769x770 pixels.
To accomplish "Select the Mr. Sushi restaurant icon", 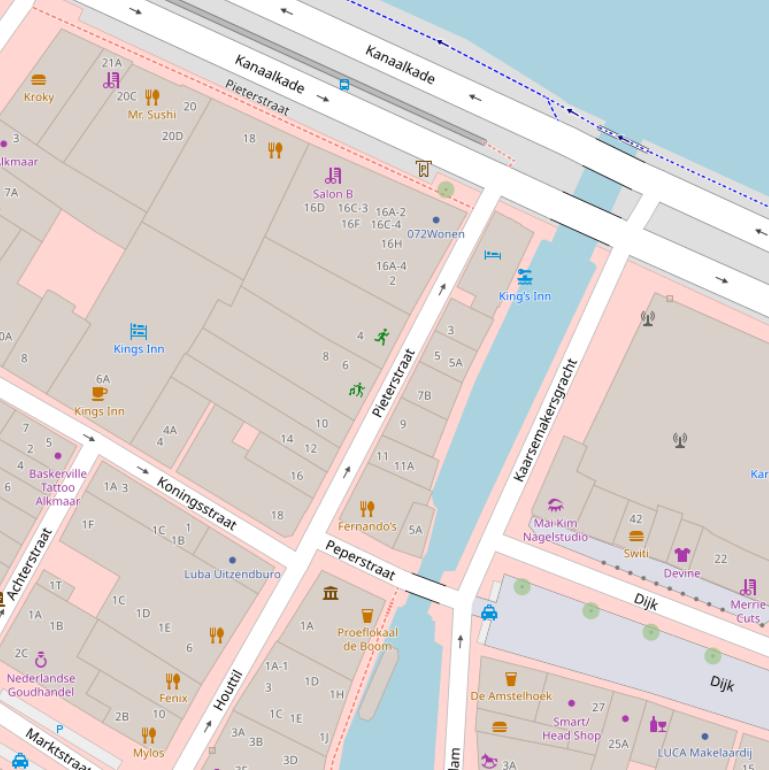I will coord(152,97).
